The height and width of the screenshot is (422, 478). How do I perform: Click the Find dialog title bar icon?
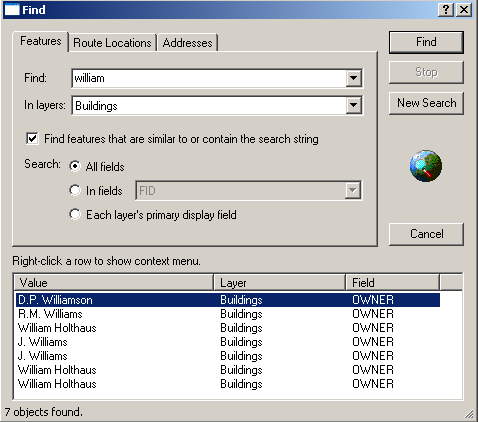pyautogui.click(x=12, y=10)
